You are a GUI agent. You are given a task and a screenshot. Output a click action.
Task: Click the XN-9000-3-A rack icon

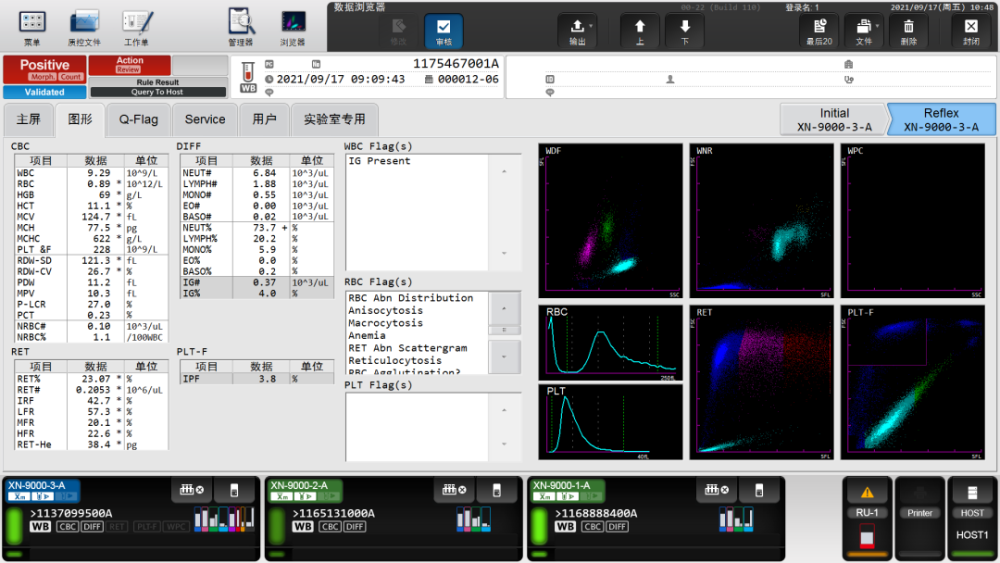(191, 490)
